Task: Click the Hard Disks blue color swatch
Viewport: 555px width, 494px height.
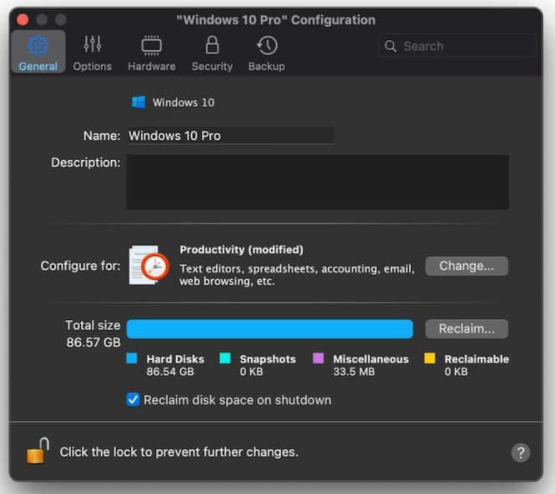Action: click(132, 358)
